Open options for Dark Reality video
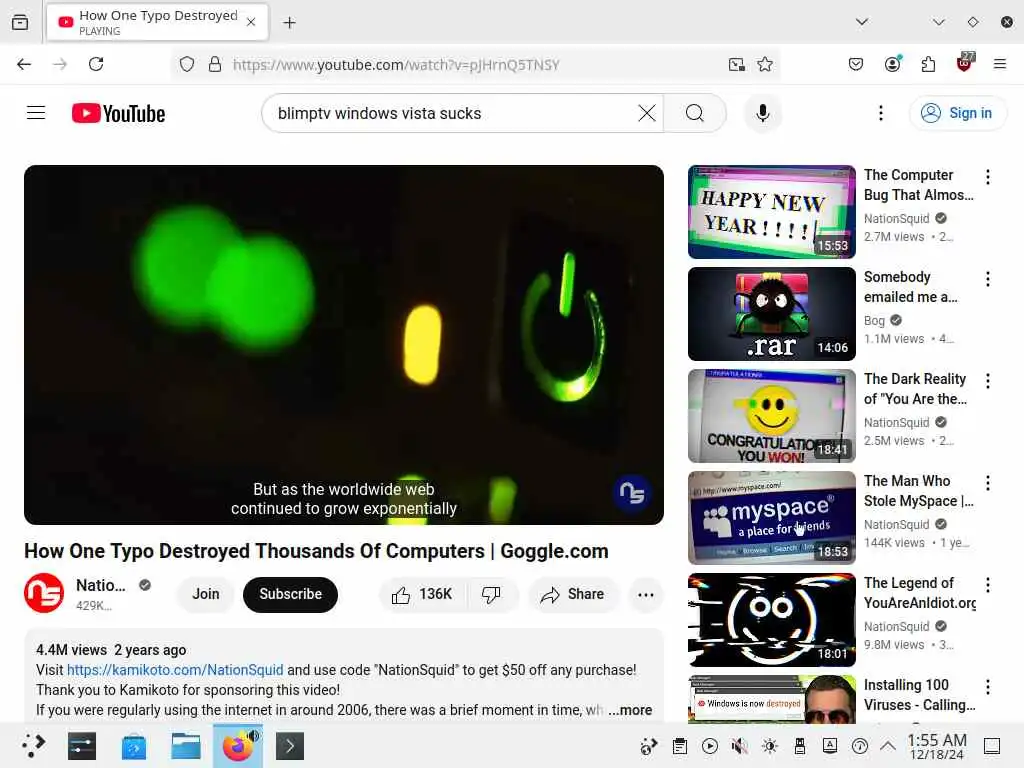 [987, 381]
